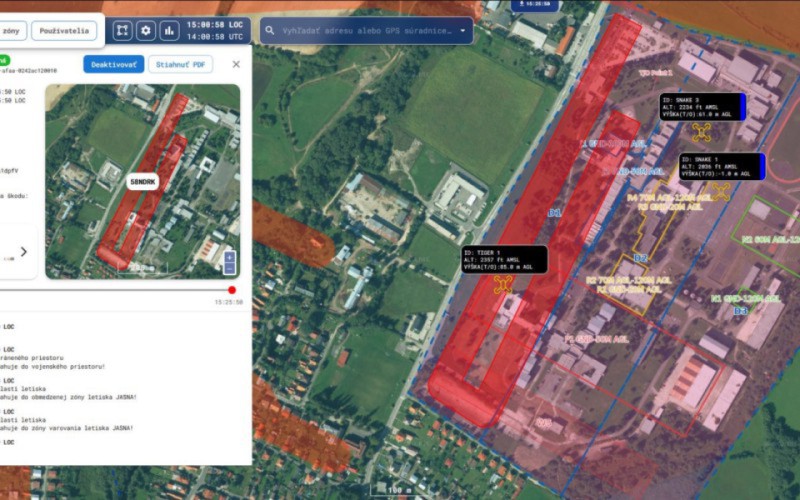Click the SBNDRK label on mini map

[142, 182]
